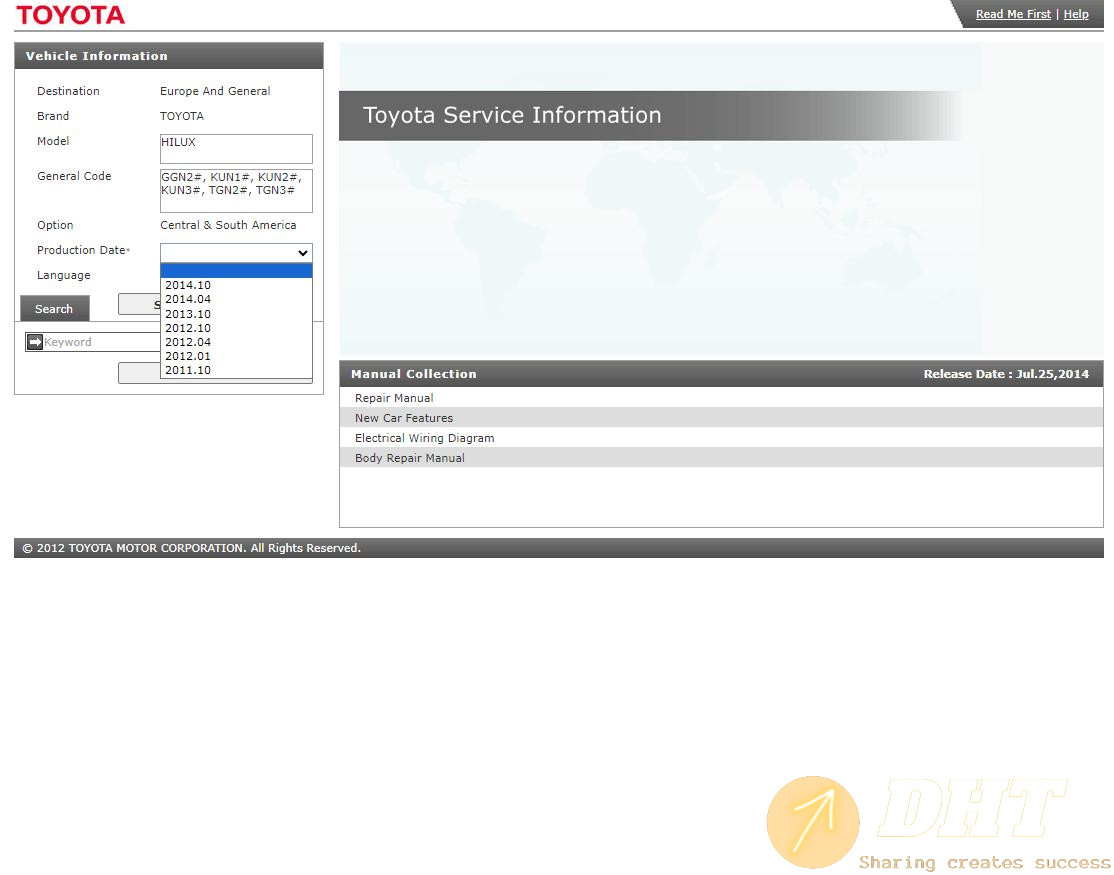The image size is (1114, 875).
Task: Click the General Code label
Action: (75, 176)
